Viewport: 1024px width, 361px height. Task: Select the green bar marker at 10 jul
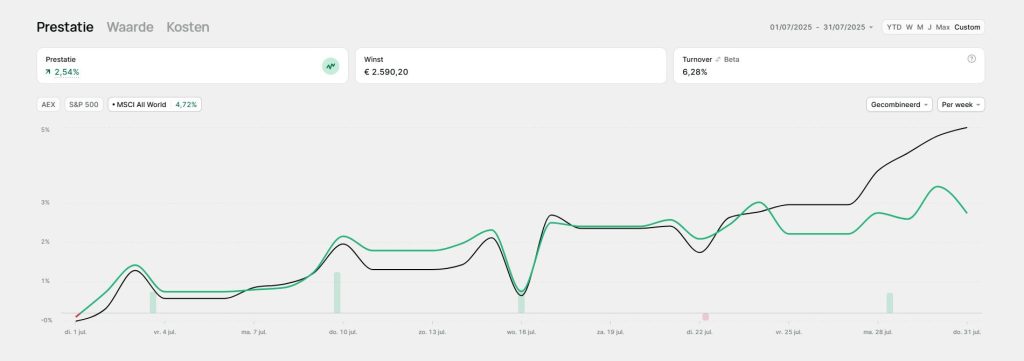337,292
